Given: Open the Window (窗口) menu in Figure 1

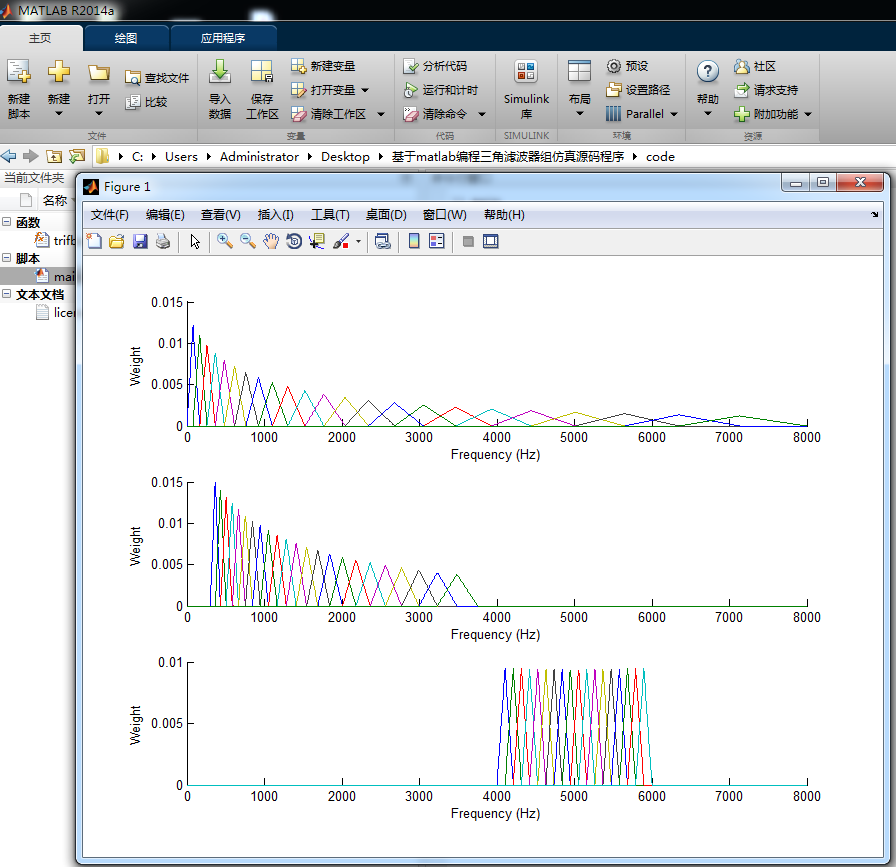Looking at the screenshot, I should (x=445, y=215).
